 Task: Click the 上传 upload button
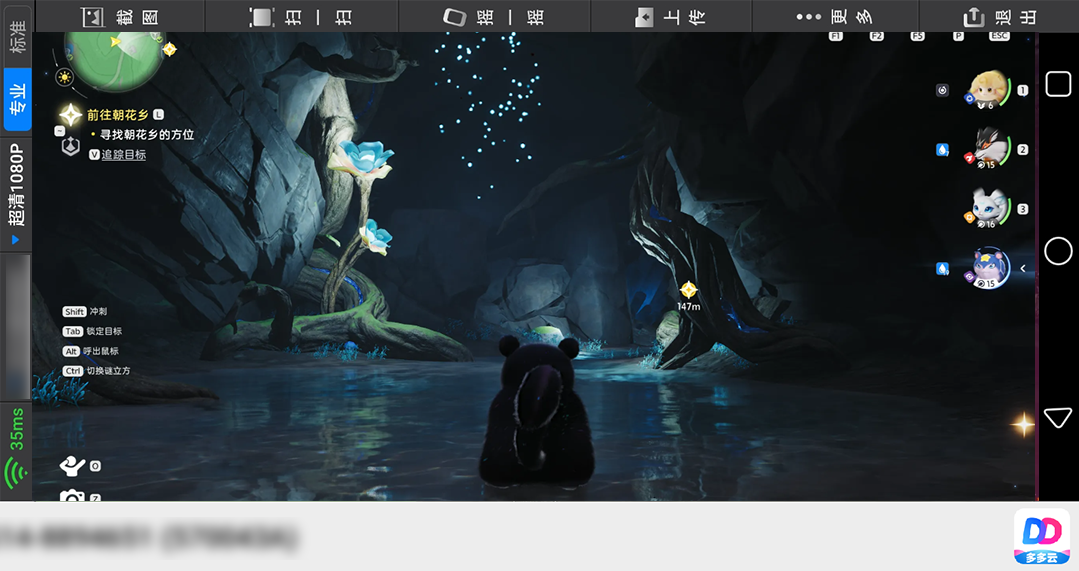670,17
